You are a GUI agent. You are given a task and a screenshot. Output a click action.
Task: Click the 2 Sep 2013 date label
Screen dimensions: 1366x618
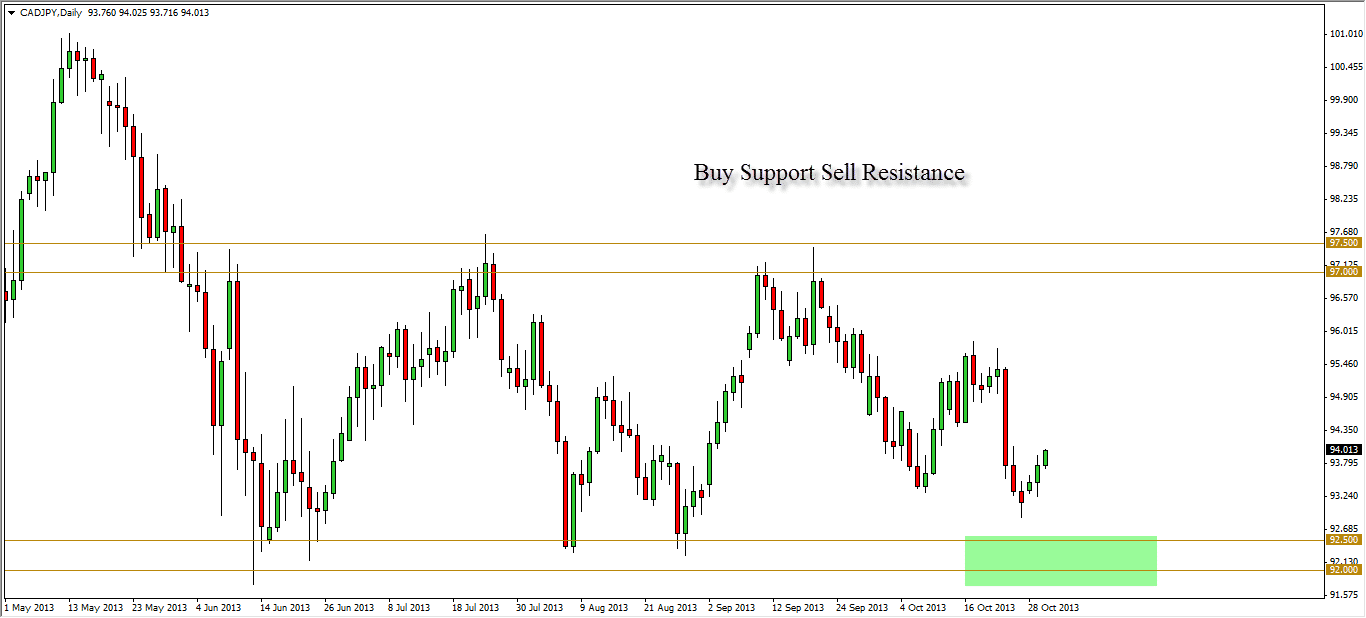733,608
